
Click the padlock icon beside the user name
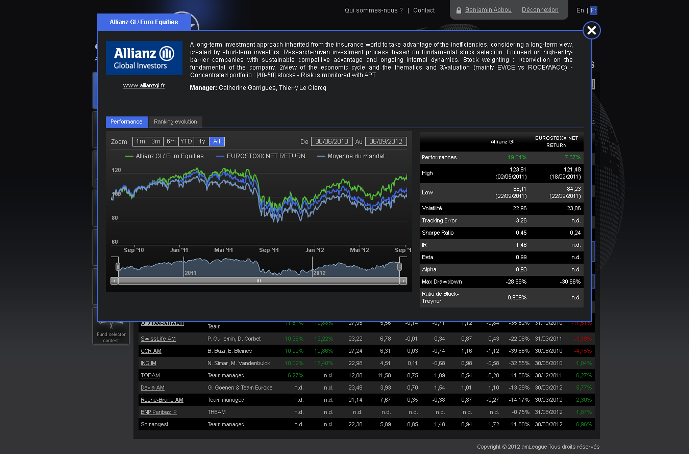(x=458, y=10)
